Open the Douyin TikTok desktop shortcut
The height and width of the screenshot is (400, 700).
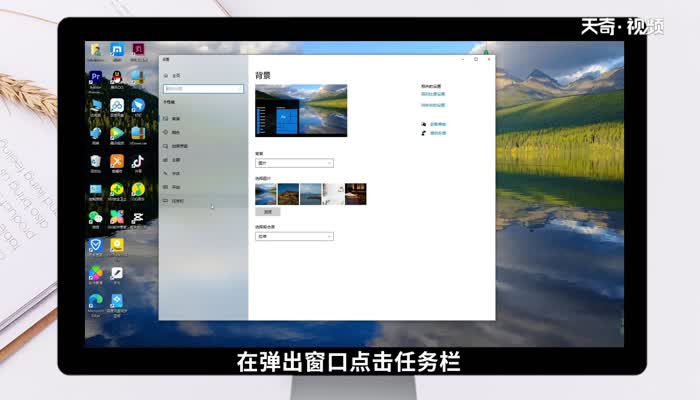pos(138,162)
